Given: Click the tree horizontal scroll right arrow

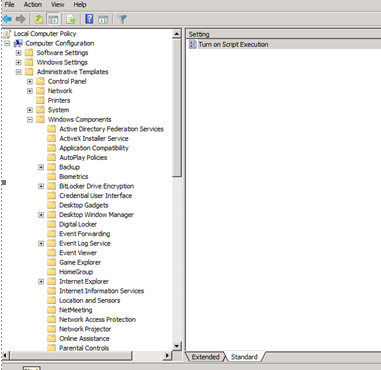Looking at the screenshot, I should 168,355.
